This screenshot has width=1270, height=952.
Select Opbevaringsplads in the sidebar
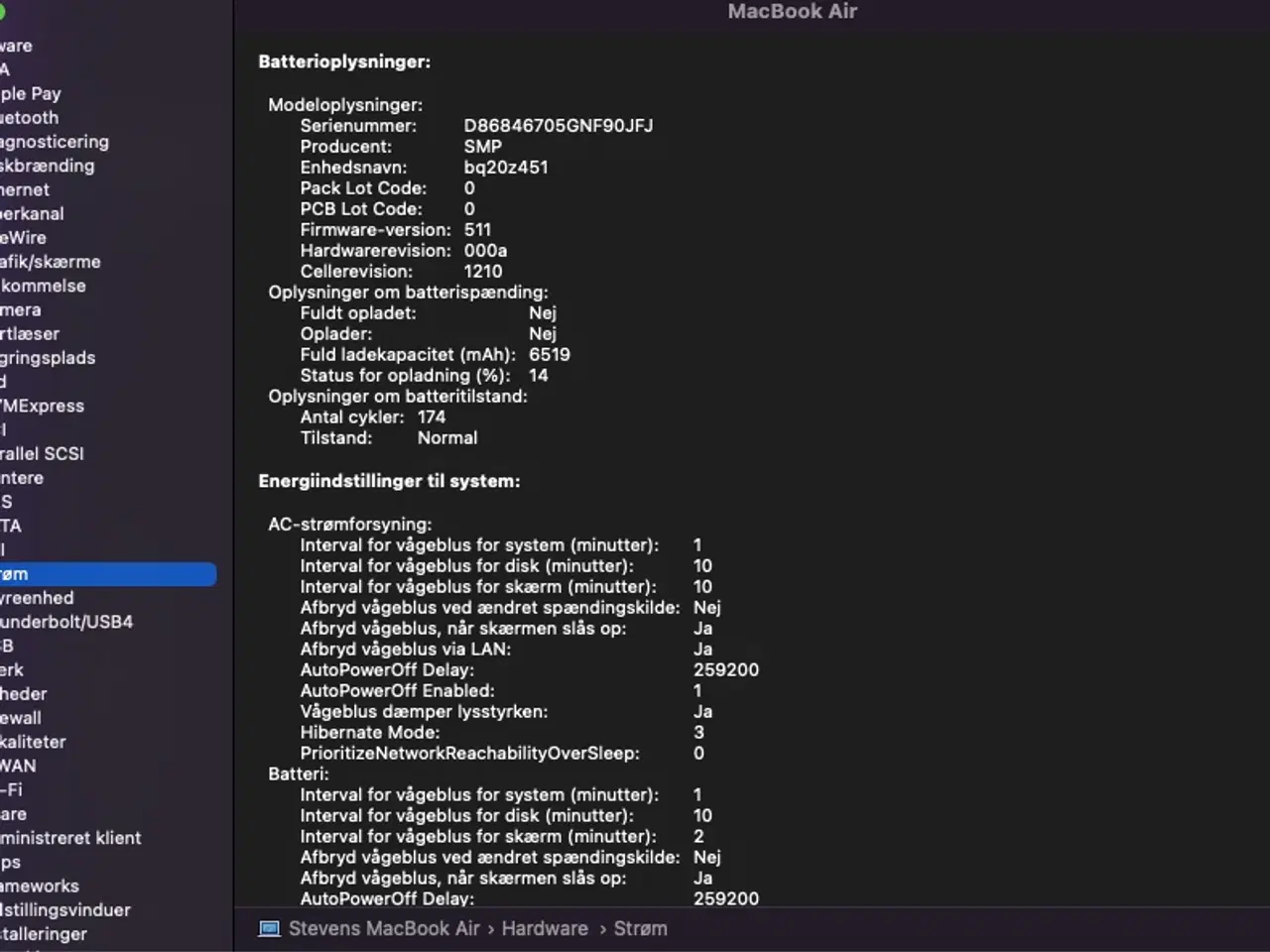coord(48,358)
